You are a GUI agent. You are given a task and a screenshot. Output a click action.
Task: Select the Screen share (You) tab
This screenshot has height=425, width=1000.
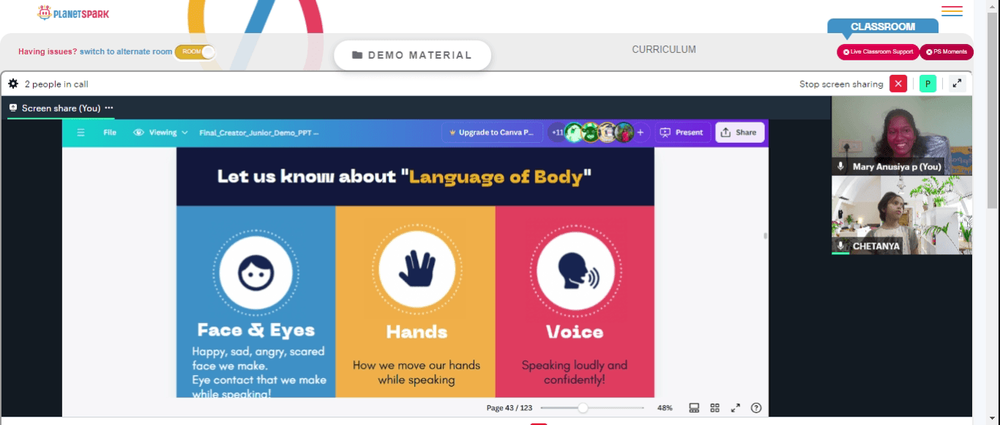click(x=61, y=108)
